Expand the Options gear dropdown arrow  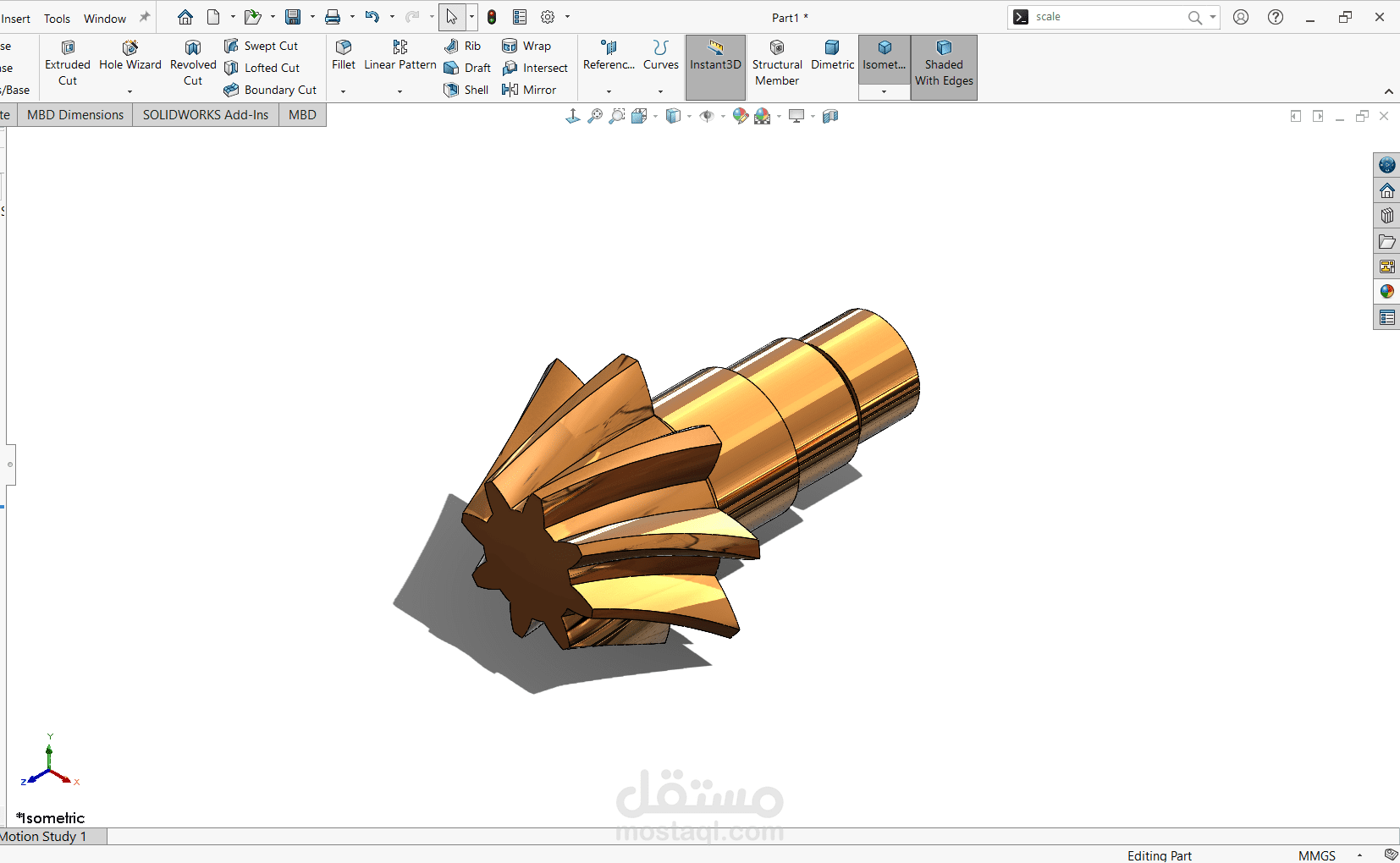click(x=567, y=17)
